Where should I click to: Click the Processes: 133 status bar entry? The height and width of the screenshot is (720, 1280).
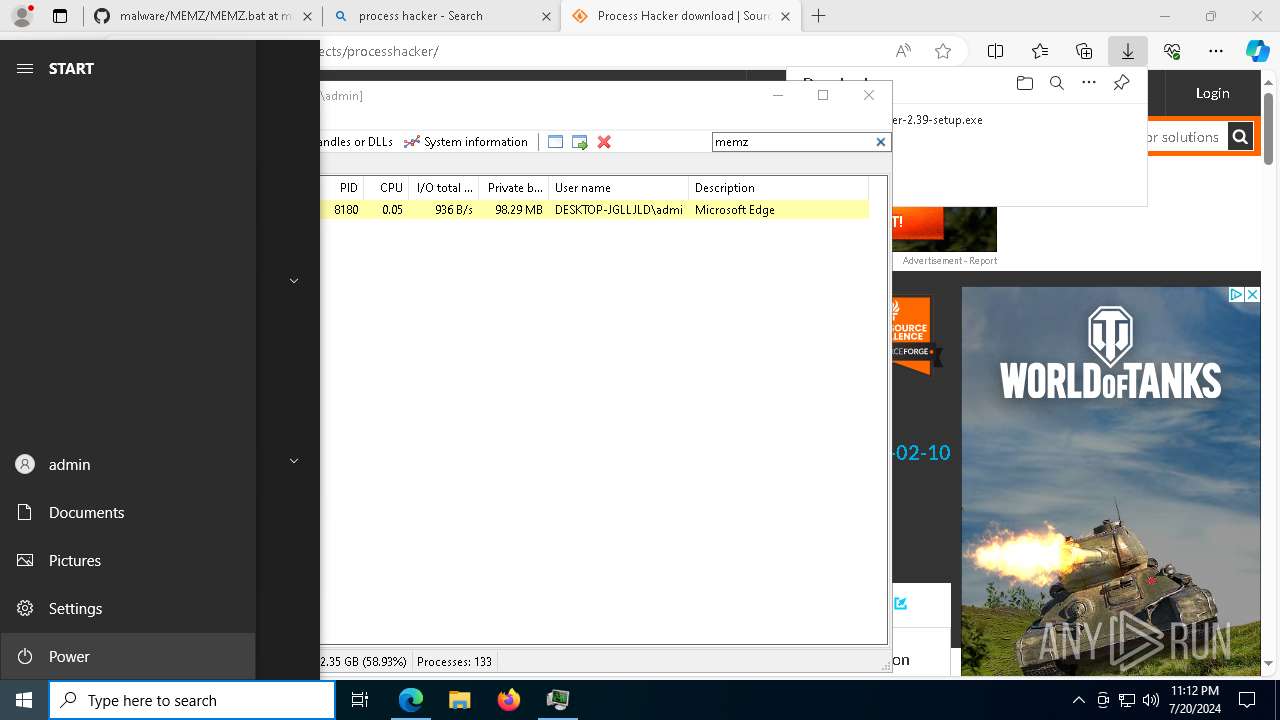454,662
